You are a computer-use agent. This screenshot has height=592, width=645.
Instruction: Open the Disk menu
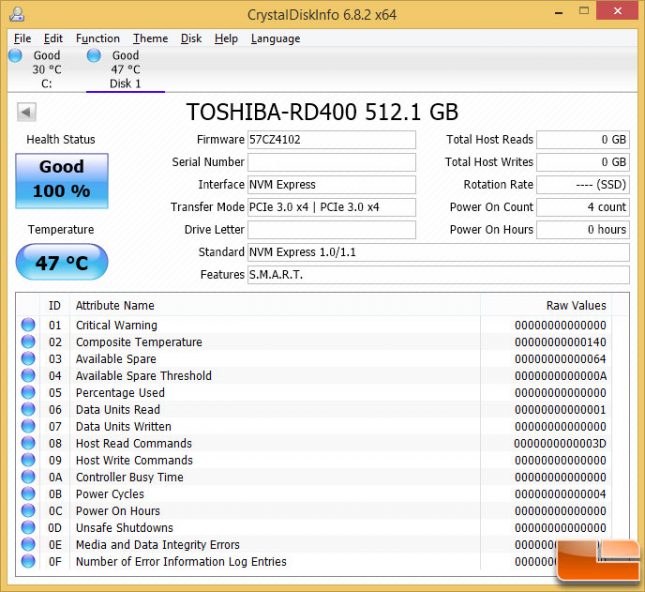pyautogui.click(x=191, y=39)
